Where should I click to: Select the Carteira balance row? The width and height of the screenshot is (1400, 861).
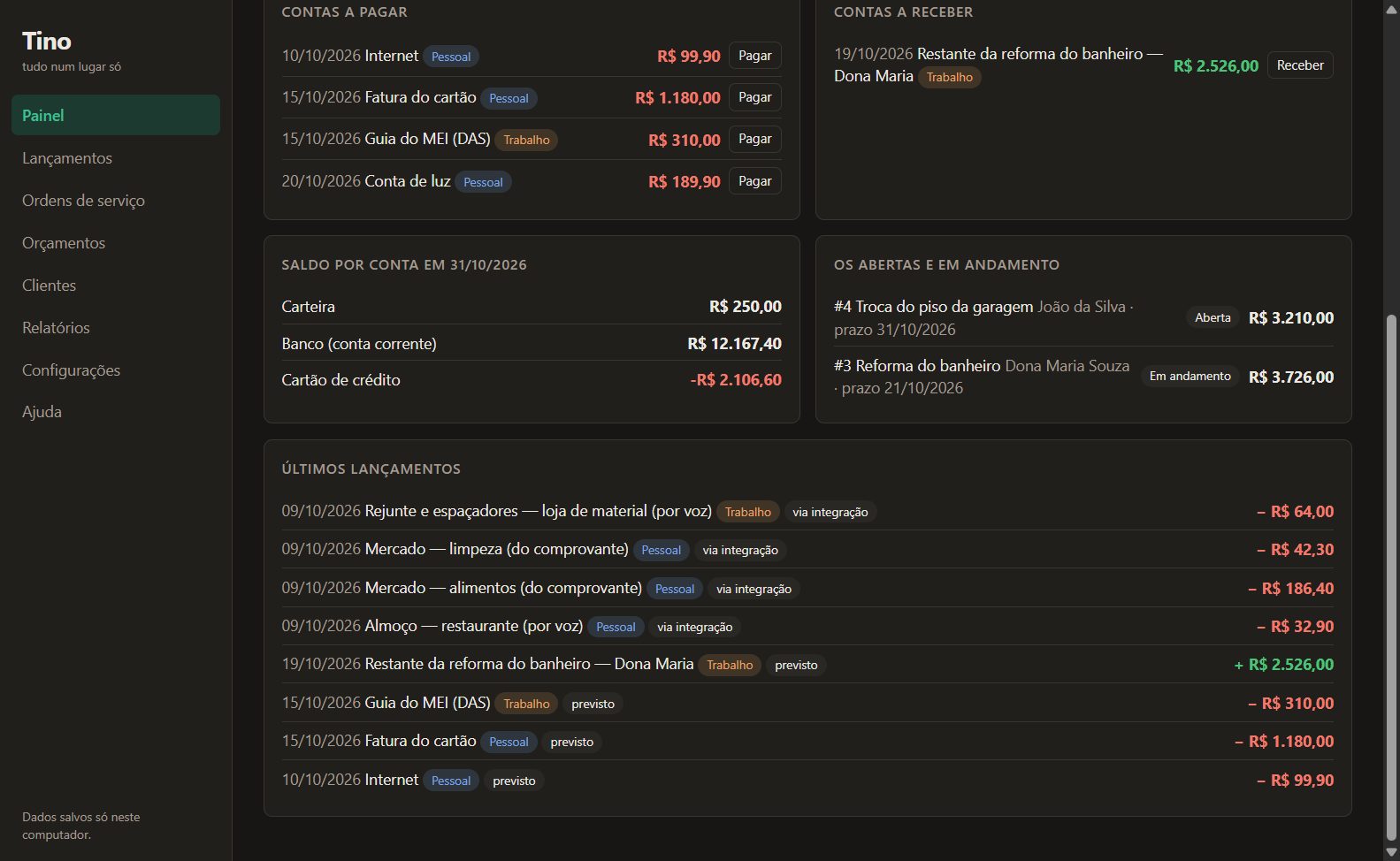click(532, 307)
